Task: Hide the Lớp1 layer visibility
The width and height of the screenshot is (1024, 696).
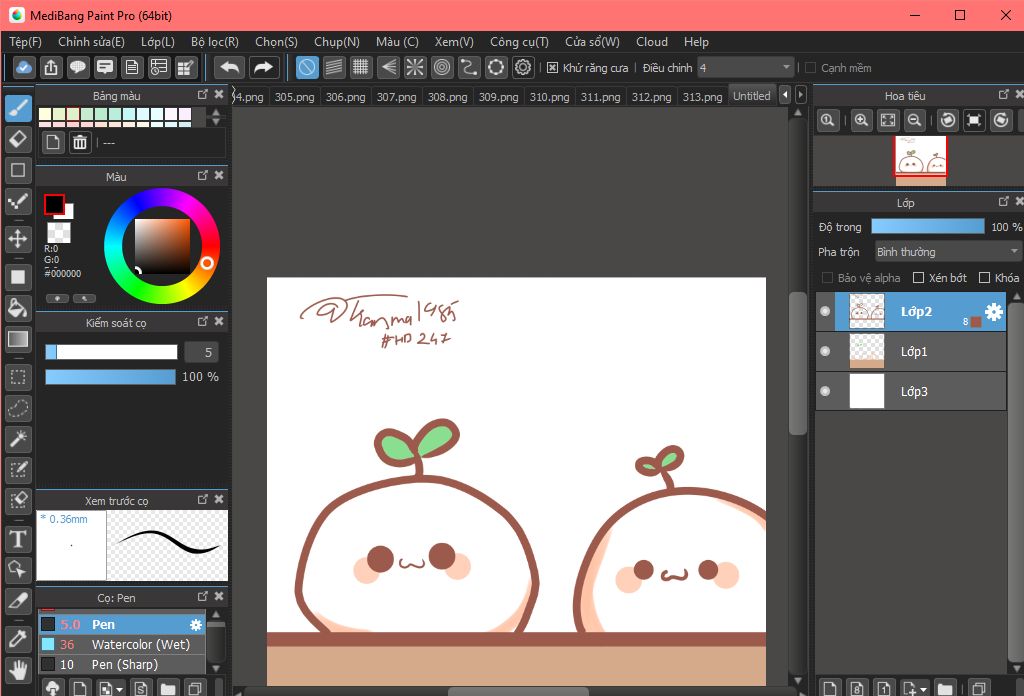Action: coord(825,351)
